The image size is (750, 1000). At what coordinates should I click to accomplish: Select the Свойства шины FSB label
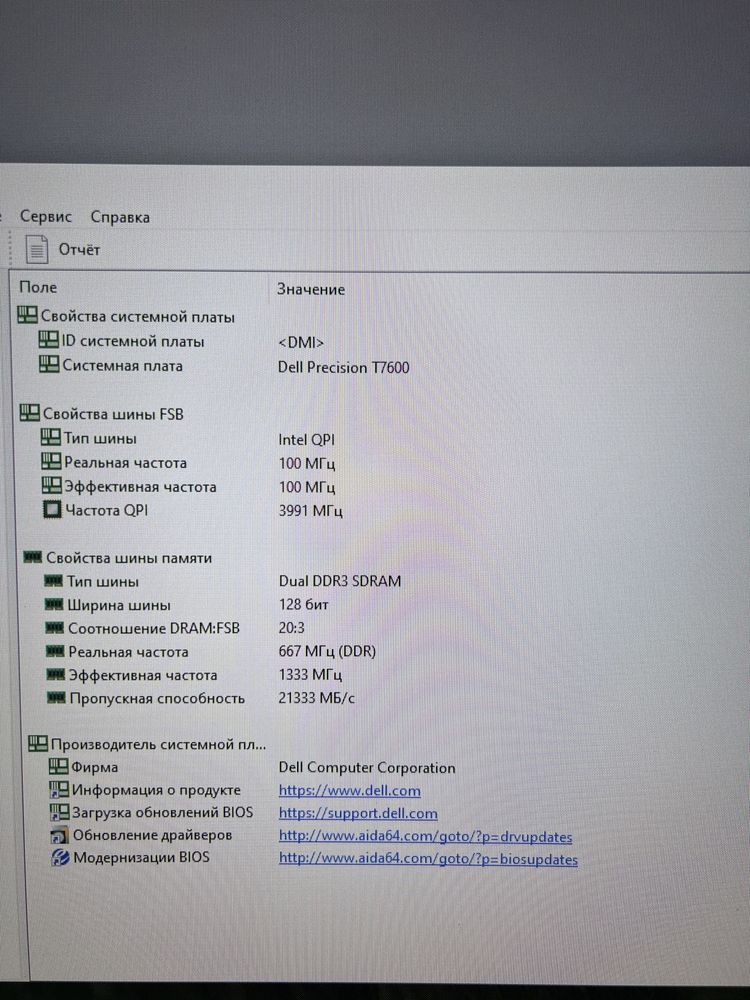113,414
